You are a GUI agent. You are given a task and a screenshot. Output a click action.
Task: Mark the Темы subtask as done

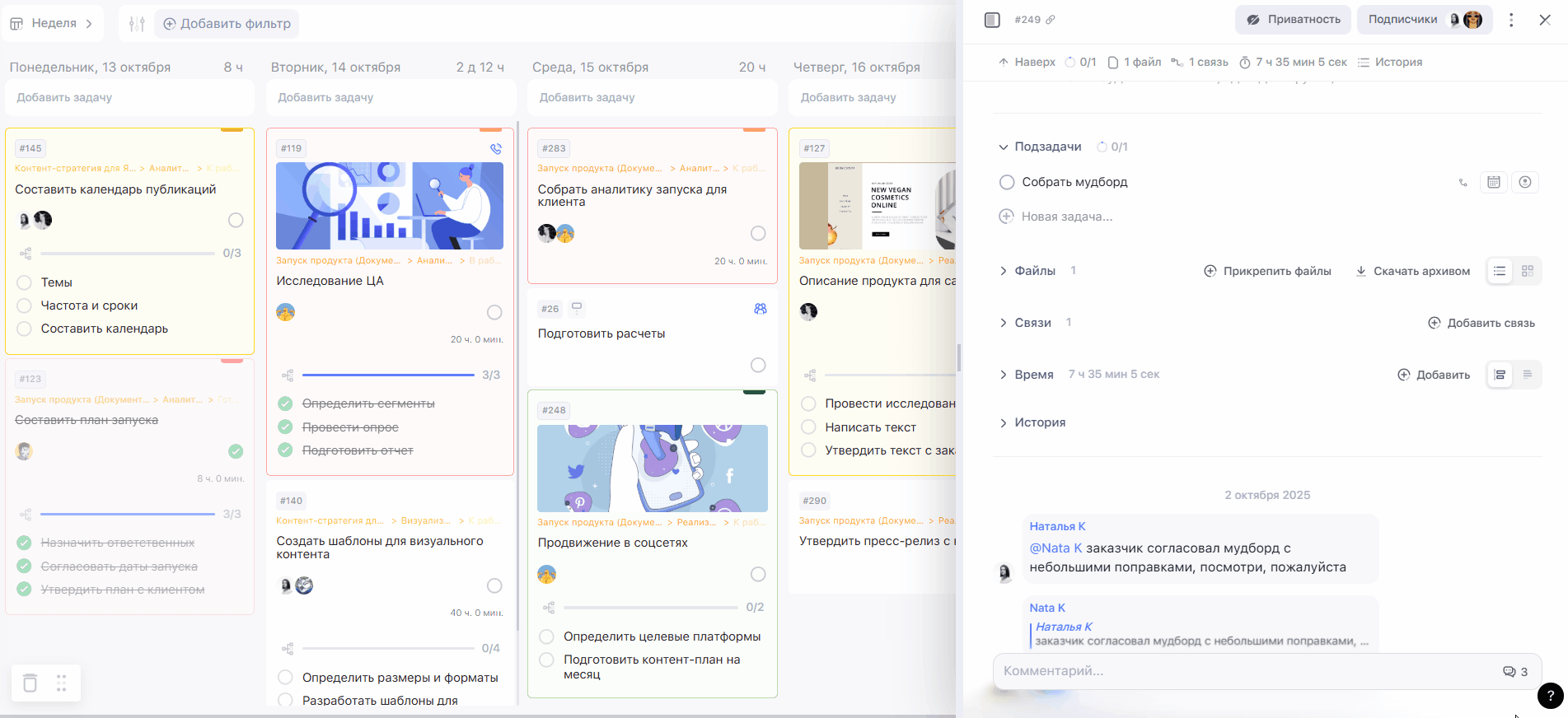point(25,282)
